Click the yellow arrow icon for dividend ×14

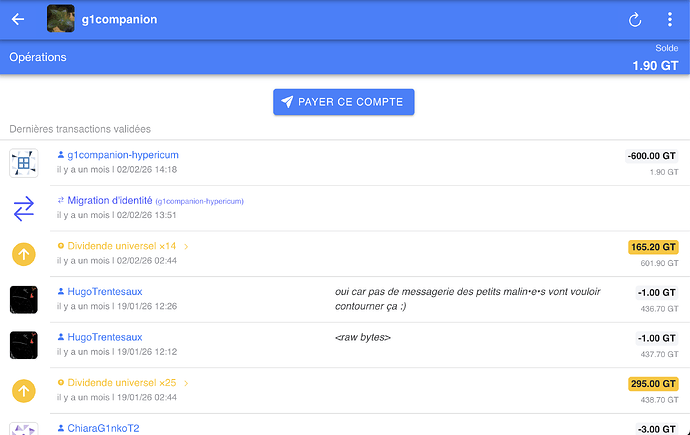tap(24, 254)
